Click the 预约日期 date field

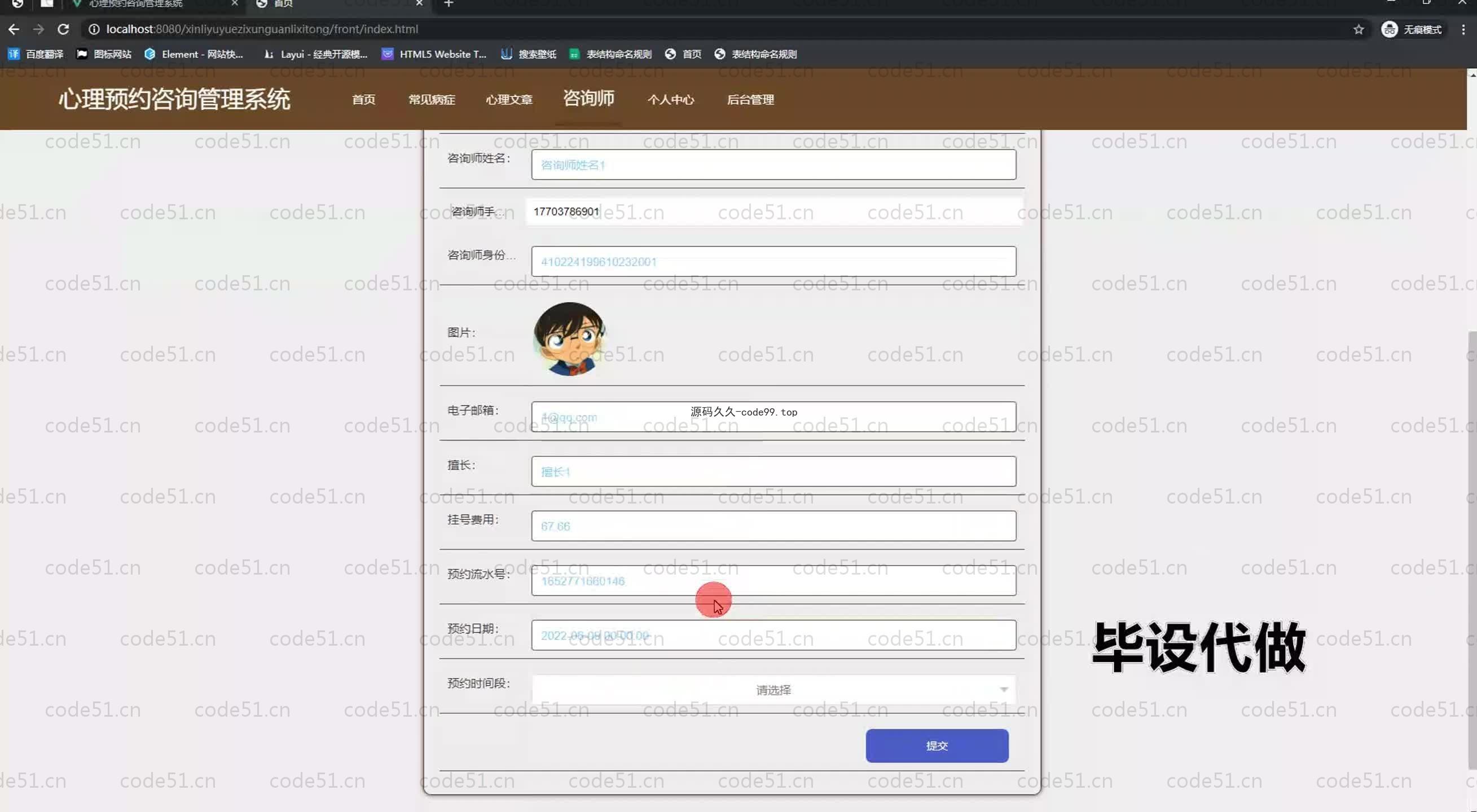(x=773, y=635)
